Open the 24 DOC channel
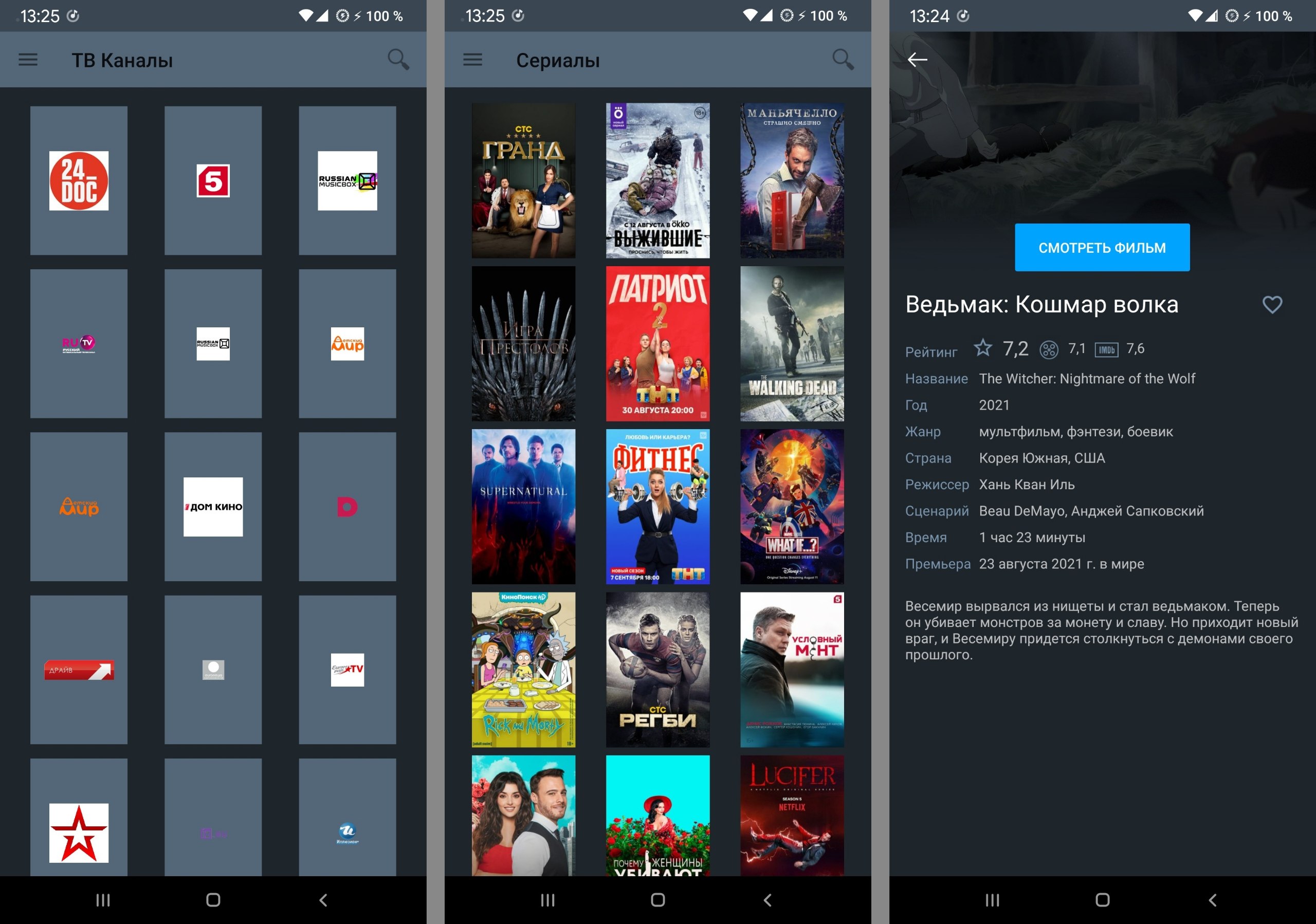The width and height of the screenshot is (1316, 924). click(x=79, y=180)
